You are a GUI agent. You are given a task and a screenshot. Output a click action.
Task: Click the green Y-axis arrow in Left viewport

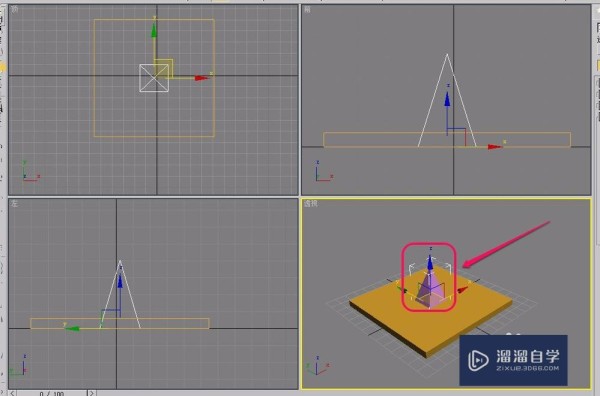(x=72, y=328)
